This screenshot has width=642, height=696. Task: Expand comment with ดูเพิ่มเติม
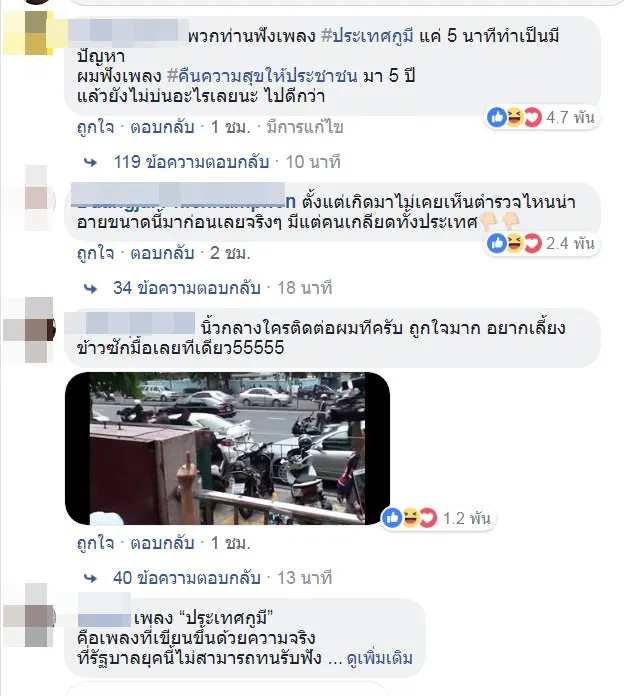tap(380, 658)
